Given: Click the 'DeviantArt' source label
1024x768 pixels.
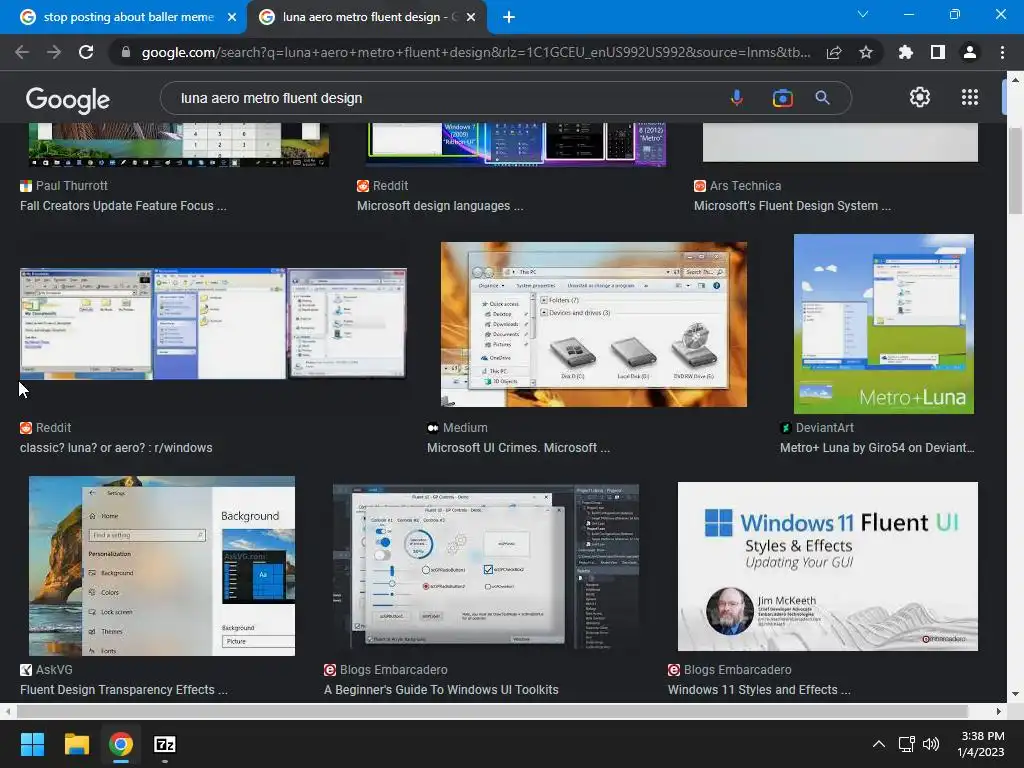Looking at the screenshot, I should 825,428.
